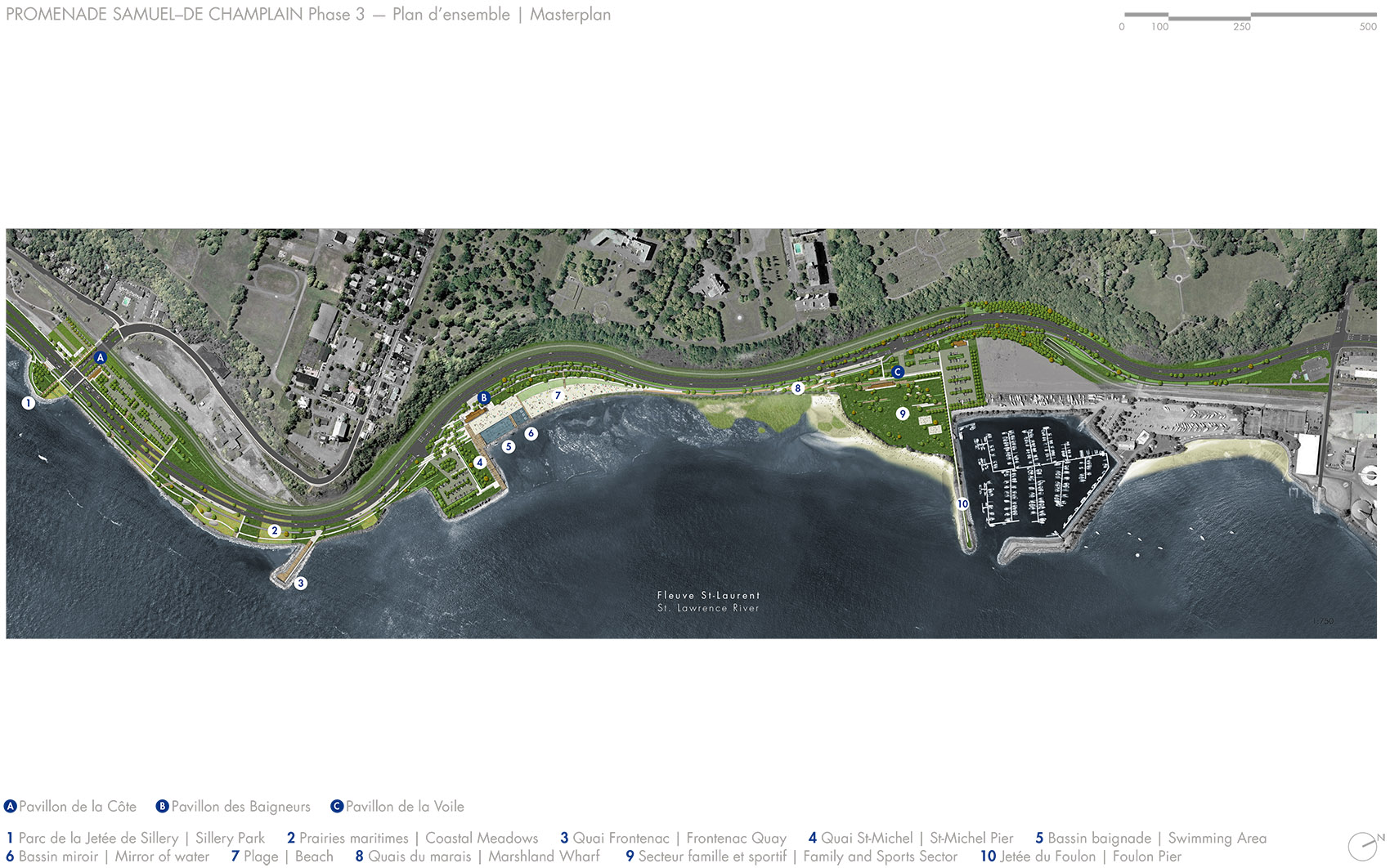Viewport: 1390px width, 868px height.
Task: Select marker A, Pavillon de la Côte, on map
Action: pyautogui.click(x=101, y=358)
